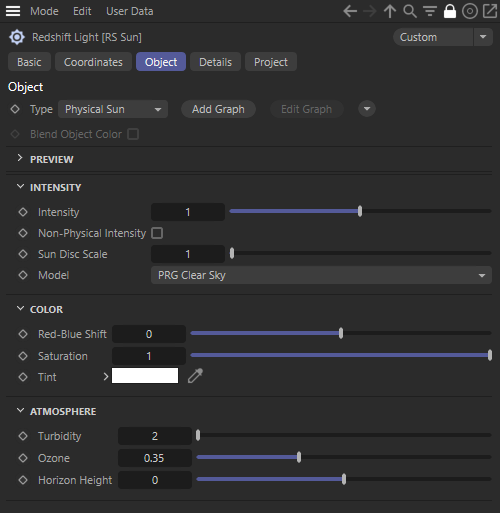Click the white Tint color swatch
The width and height of the screenshot is (500, 513).
click(x=145, y=376)
